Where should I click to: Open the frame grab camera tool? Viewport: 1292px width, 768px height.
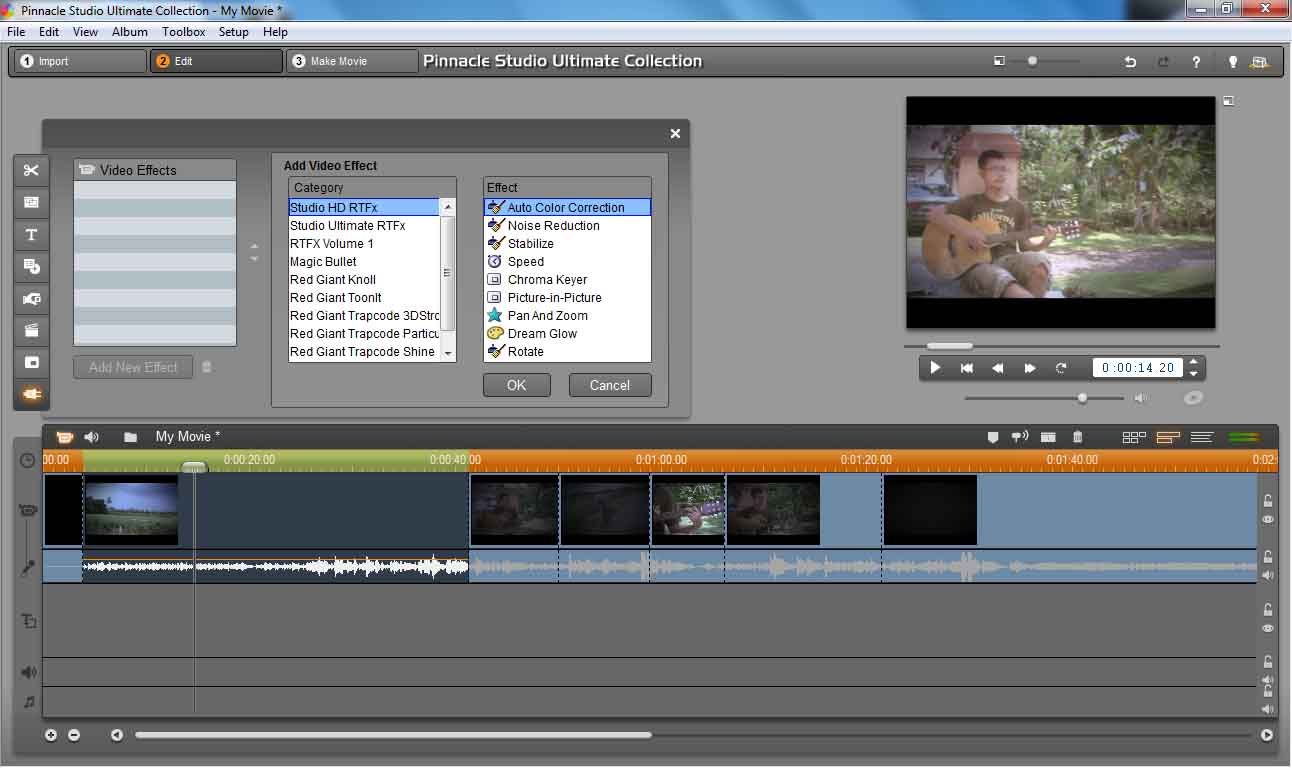(x=31, y=299)
